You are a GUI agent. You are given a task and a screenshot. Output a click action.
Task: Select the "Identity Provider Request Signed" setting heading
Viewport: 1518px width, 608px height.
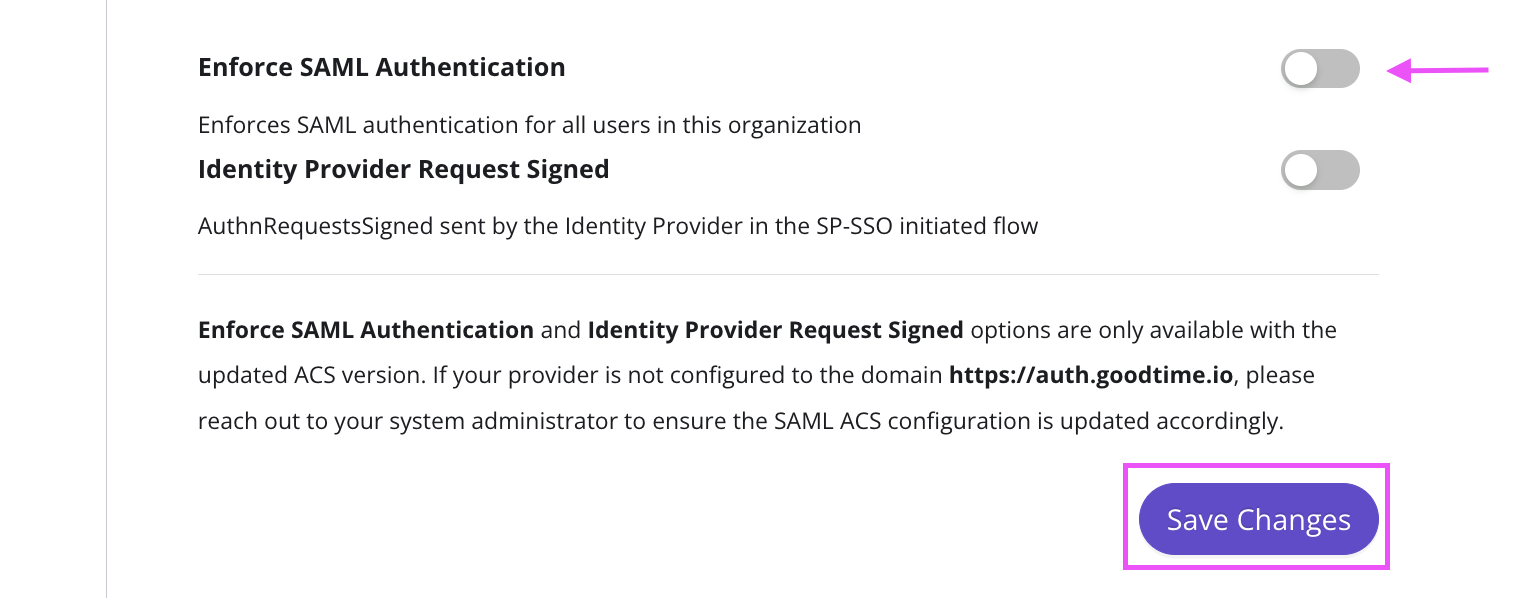click(x=403, y=169)
